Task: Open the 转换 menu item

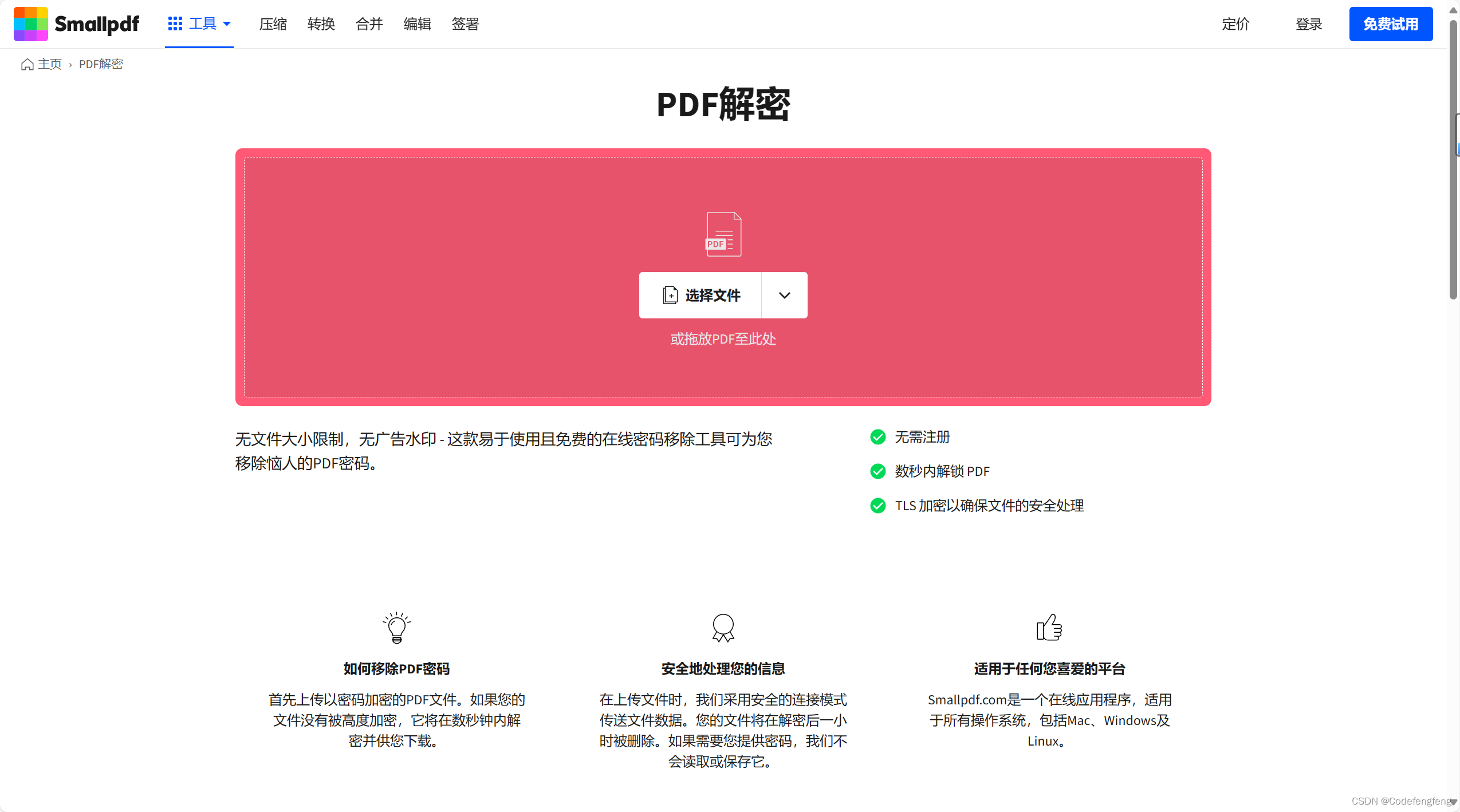Action: tap(321, 24)
